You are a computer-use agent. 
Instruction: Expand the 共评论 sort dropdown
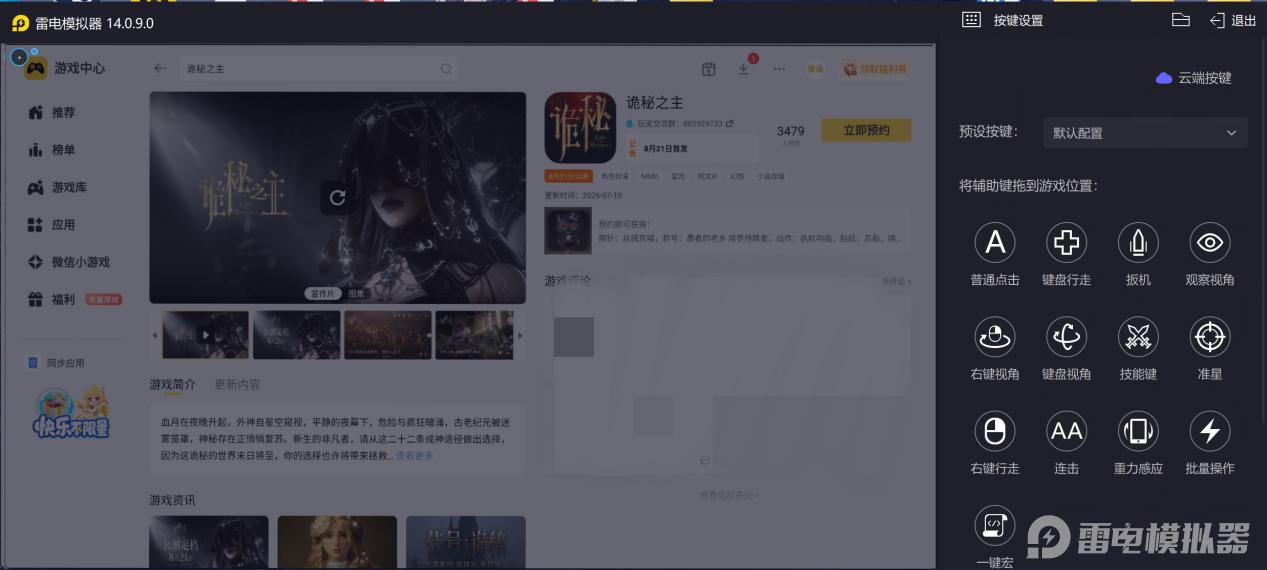(897, 282)
